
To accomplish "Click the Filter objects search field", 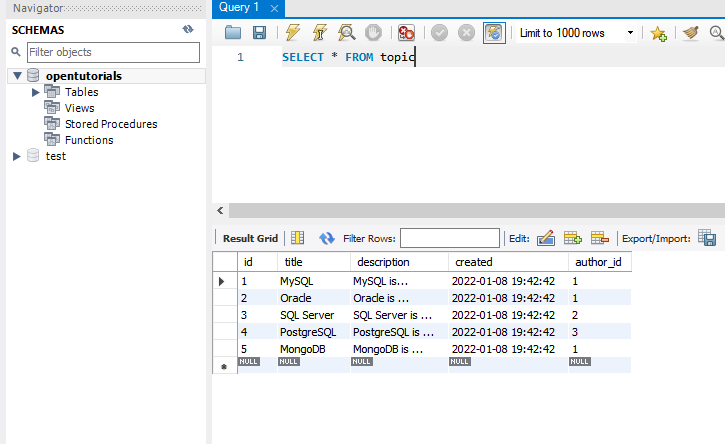I will [113, 52].
